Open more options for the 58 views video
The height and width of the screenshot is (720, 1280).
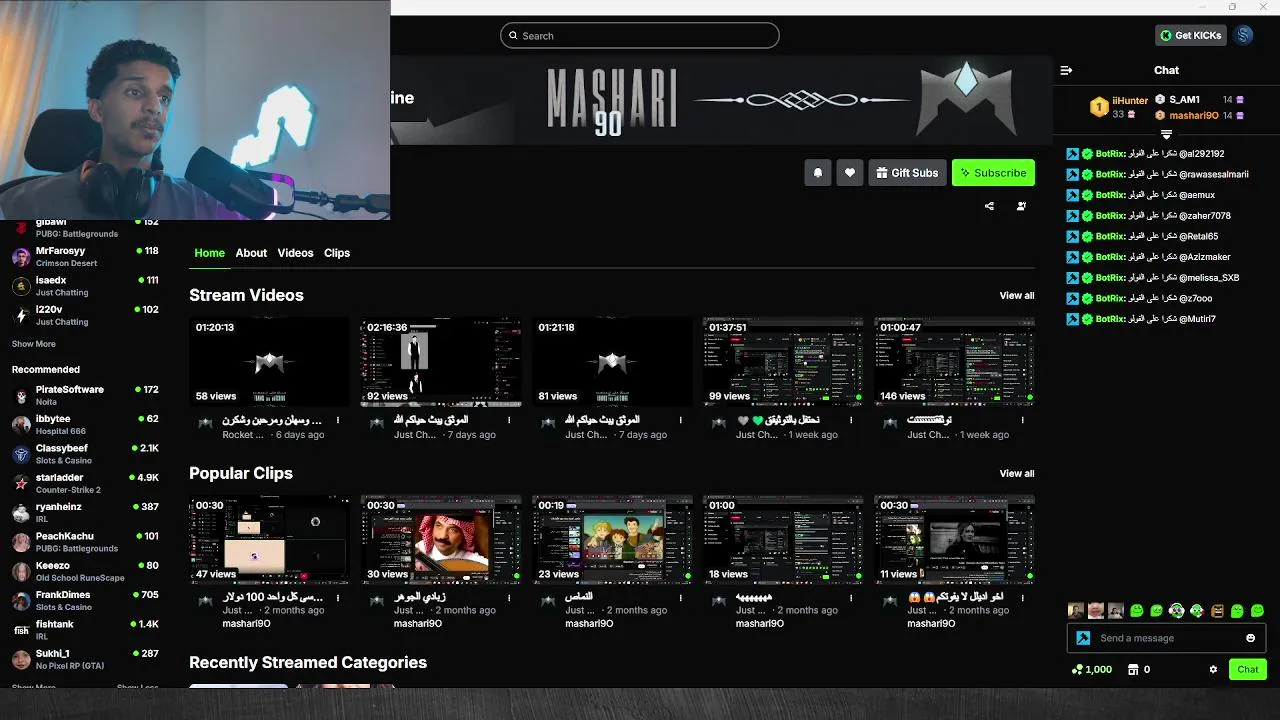(338, 420)
